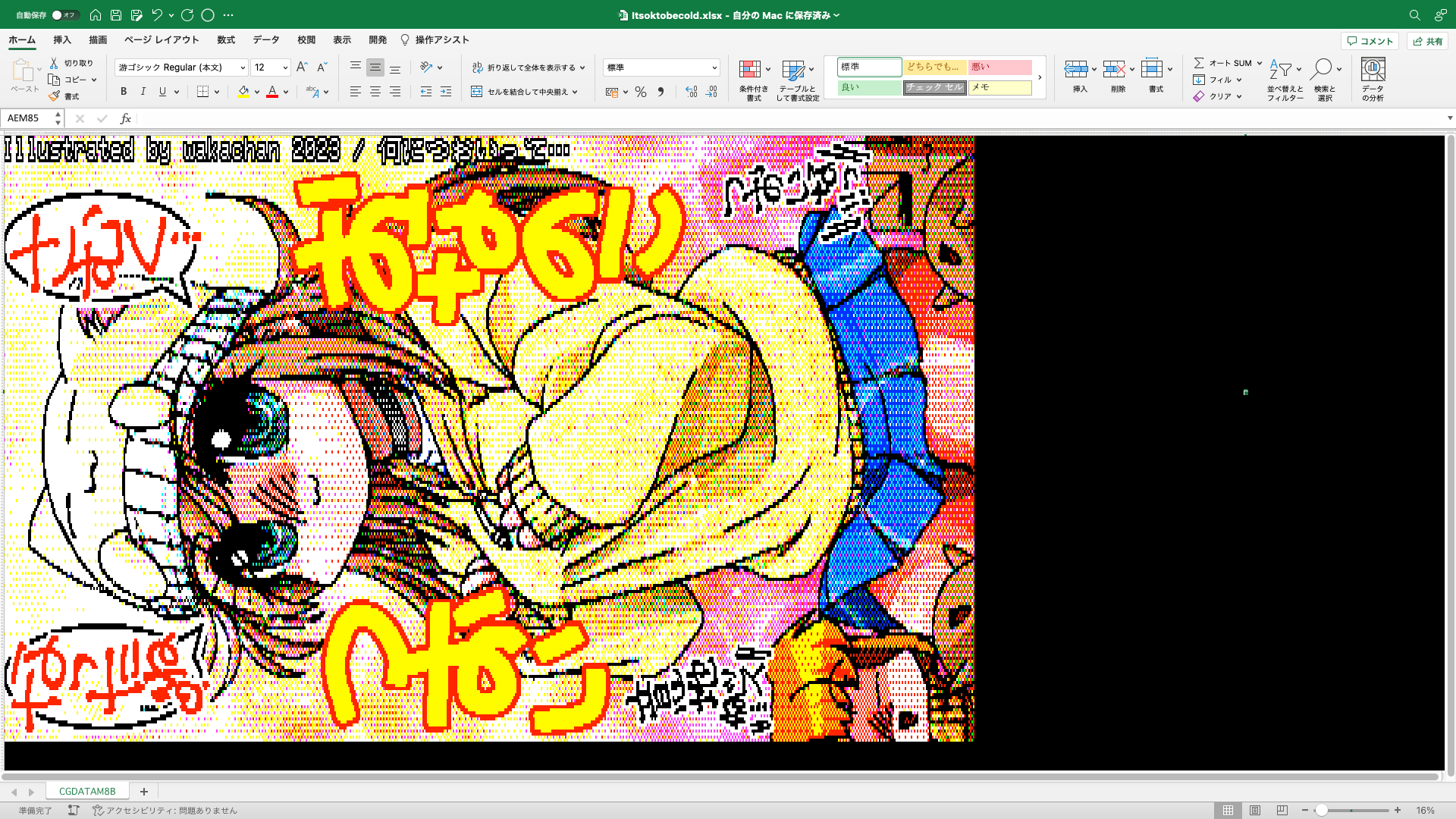Expand merge and center dropdown arrow
Screen dimensions: 1456x819
pyautogui.click(x=575, y=92)
